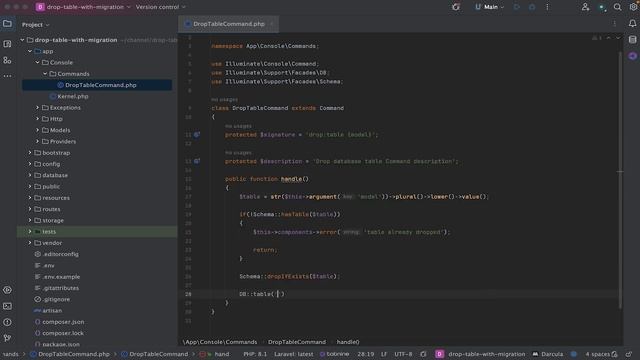Expand the Providers folder
Screen dimensions: 640x360
click(x=37, y=142)
